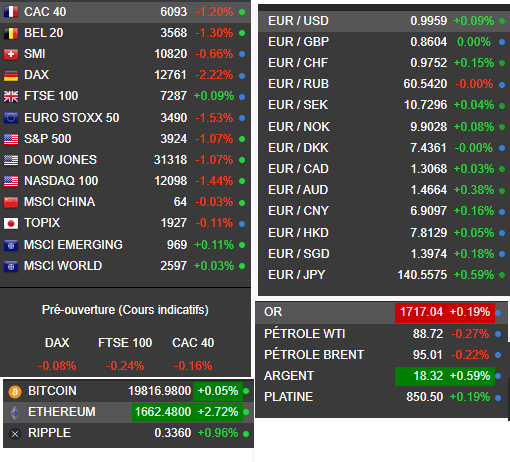Select pre-opening DAX indicative value -0.08%

(57, 366)
